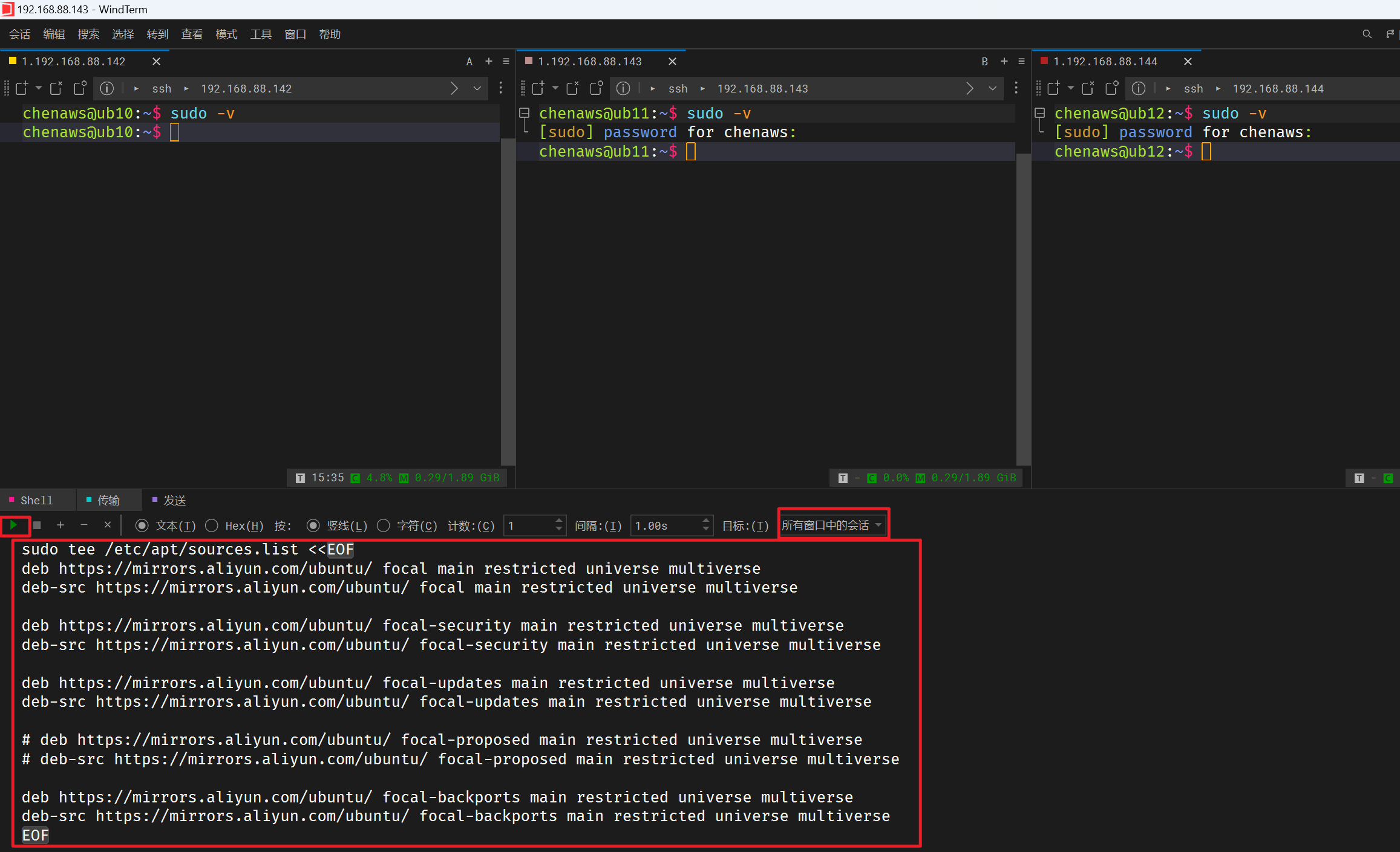Increase the 间隔 interval stepper value
Image resolution: width=1400 pixels, height=852 pixels.
(x=705, y=521)
